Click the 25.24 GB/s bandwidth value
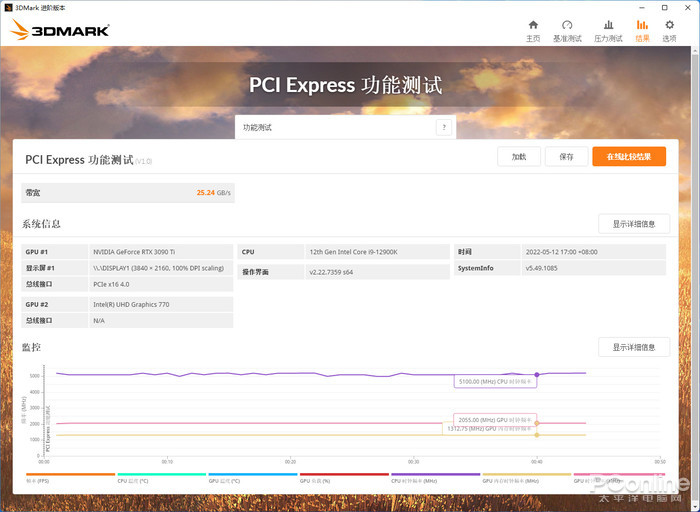Screen dimensions: 700x512 tap(213, 192)
